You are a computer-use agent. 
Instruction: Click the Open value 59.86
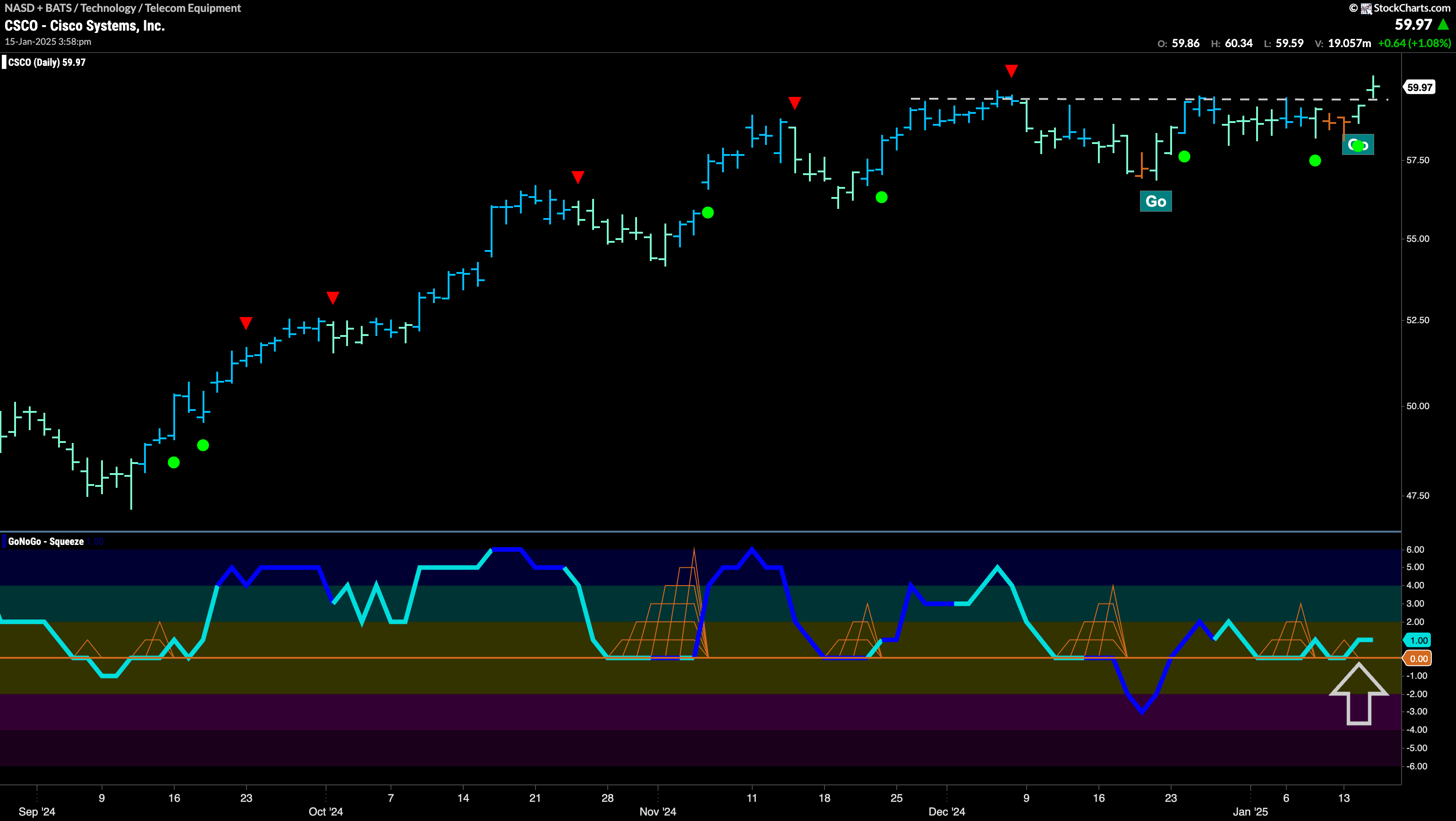[x=1185, y=43]
